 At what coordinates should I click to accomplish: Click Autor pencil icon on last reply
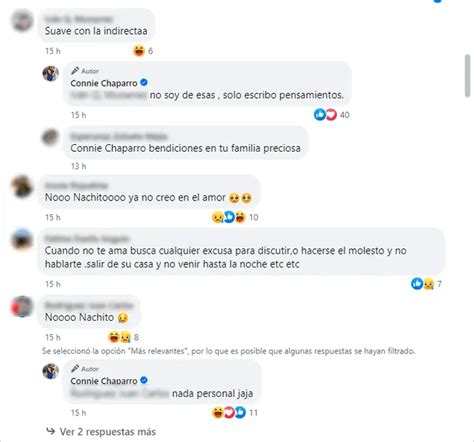pyautogui.click(x=75, y=369)
